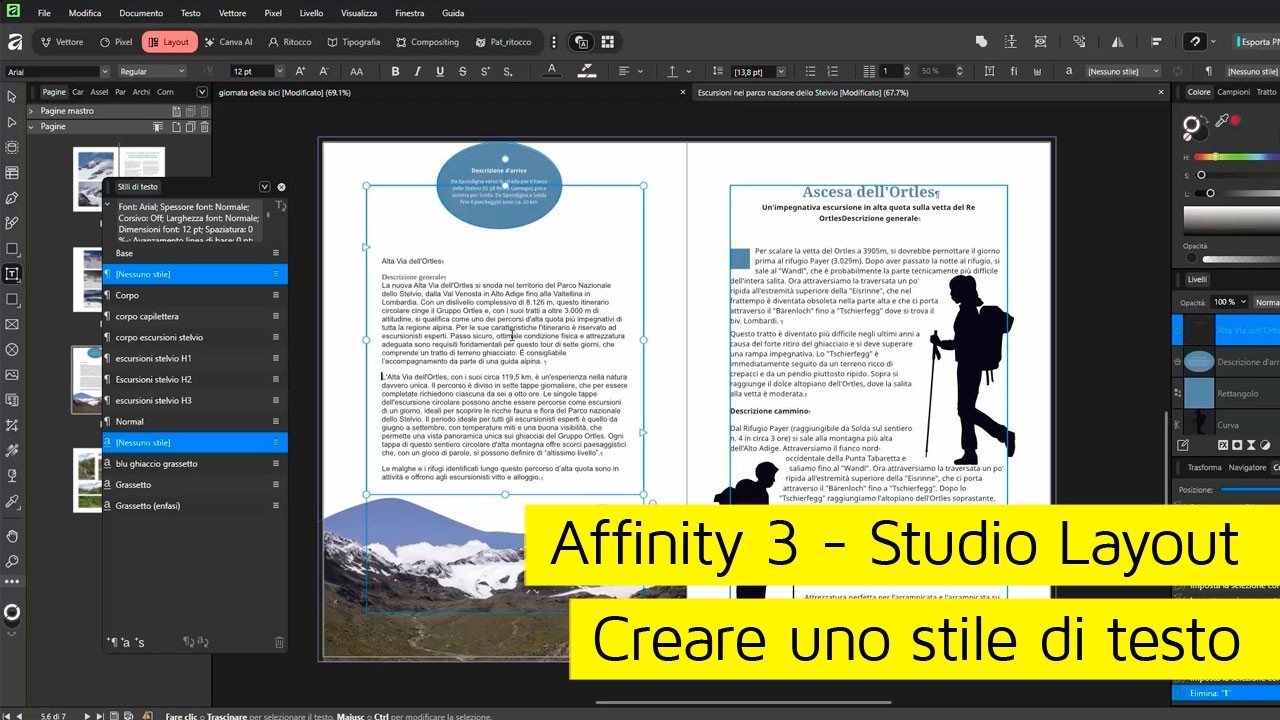Select the corpo capilettera paragraph style
The image size is (1280, 720).
pos(195,317)
